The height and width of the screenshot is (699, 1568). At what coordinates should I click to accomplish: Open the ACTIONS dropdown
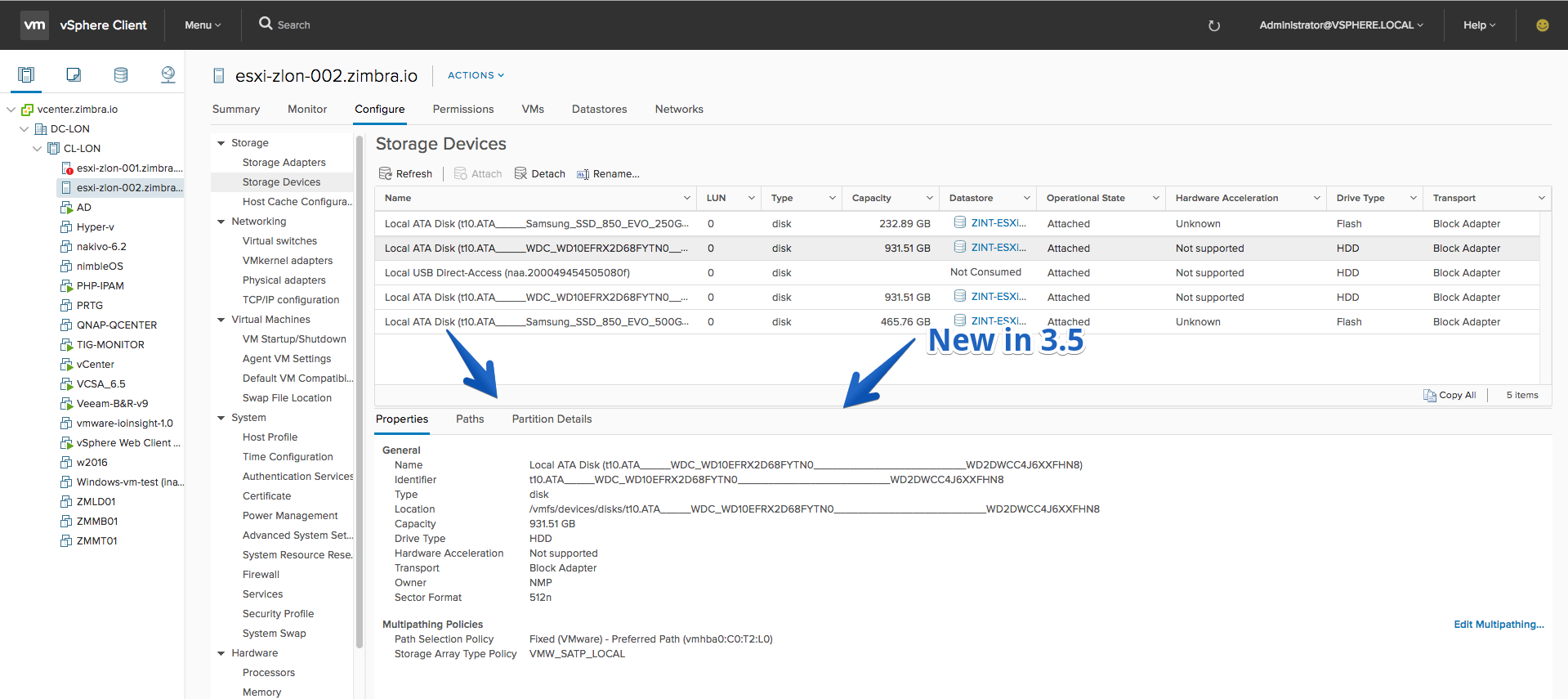point(476,75)
